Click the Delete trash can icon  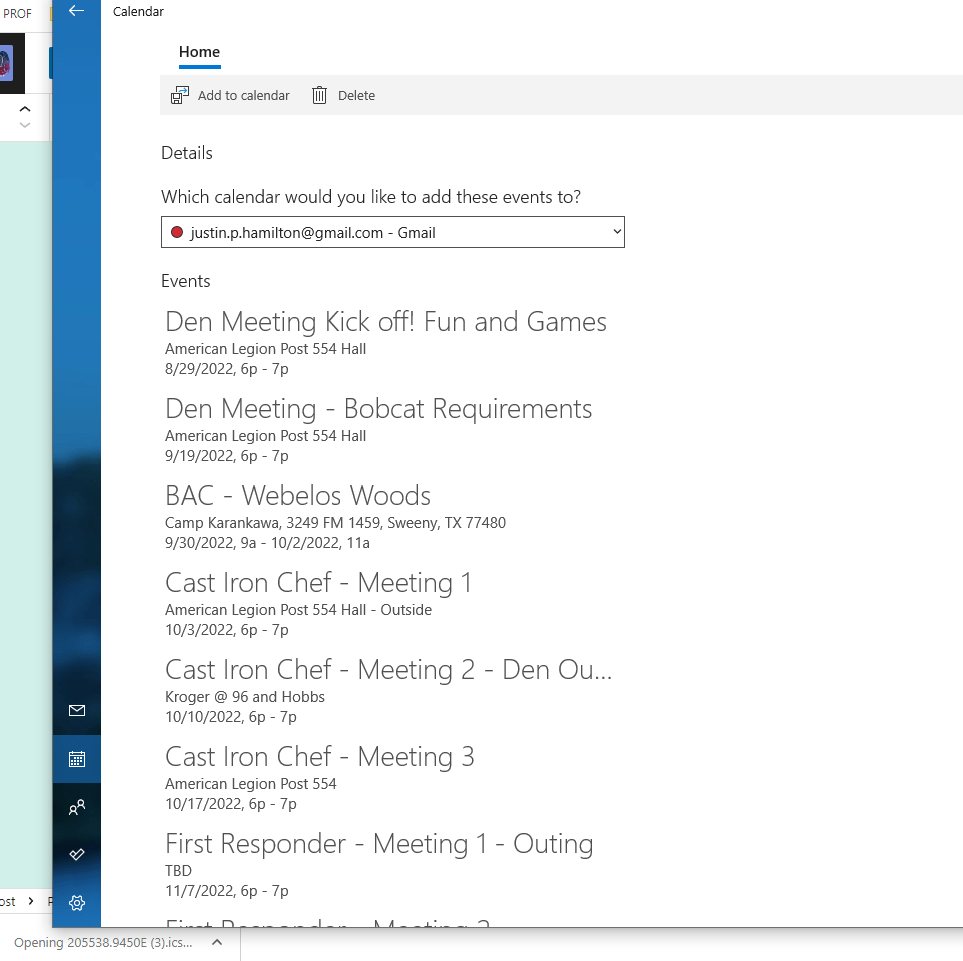[x=320, y=96]
